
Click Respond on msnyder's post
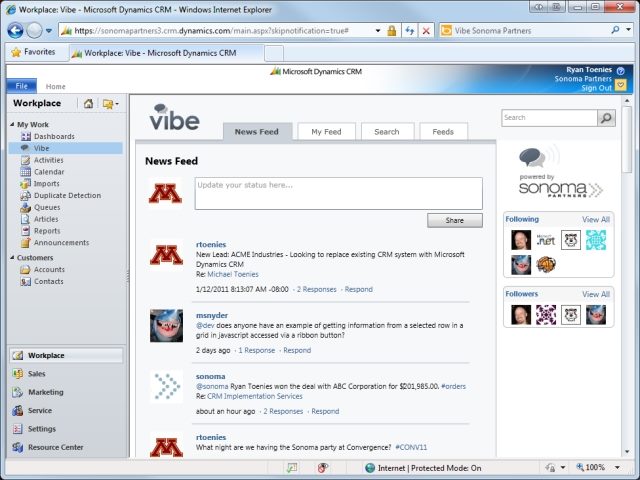click(x=297, y=350)
